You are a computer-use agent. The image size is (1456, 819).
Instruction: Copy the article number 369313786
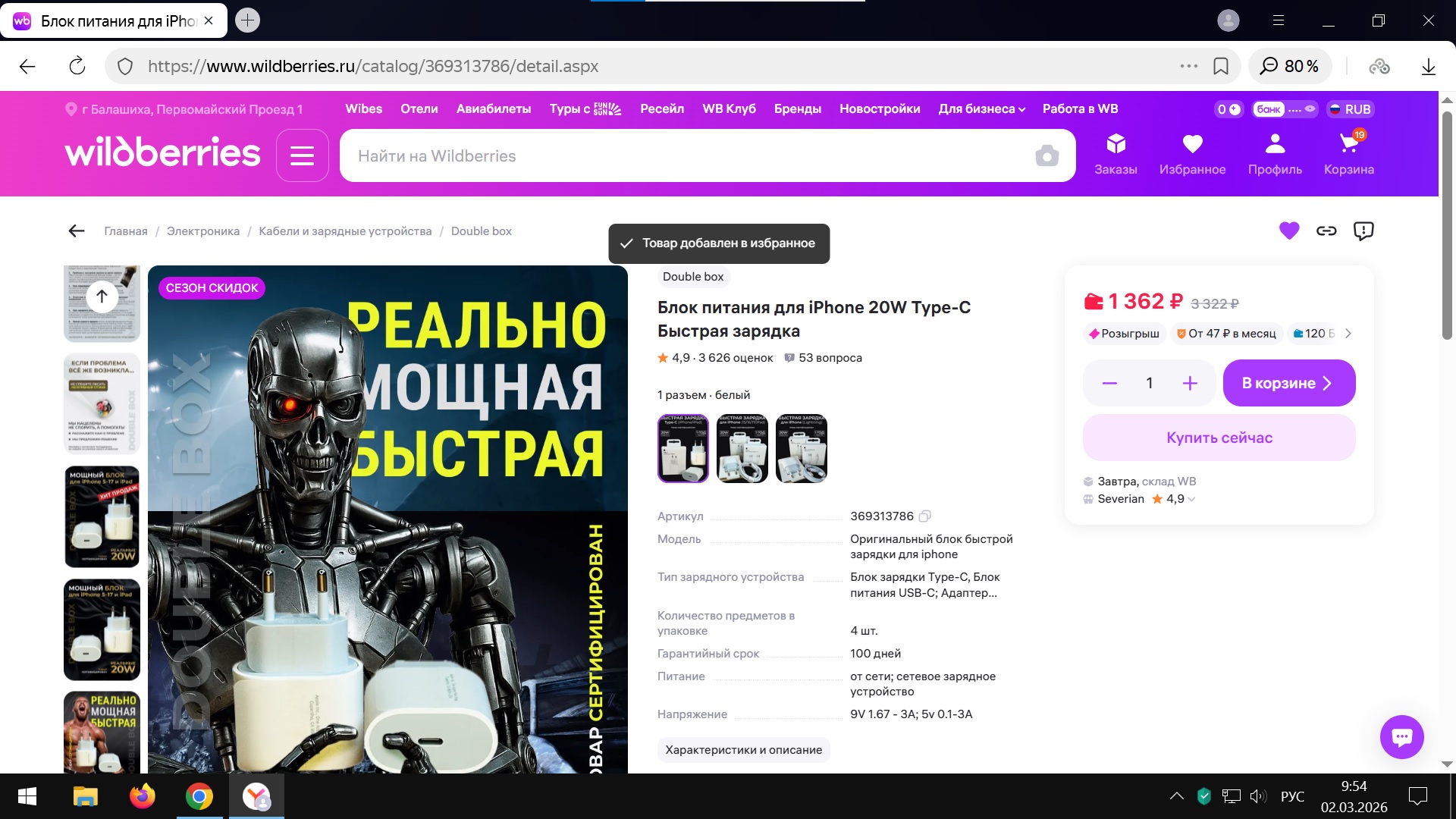coord(924,516)
